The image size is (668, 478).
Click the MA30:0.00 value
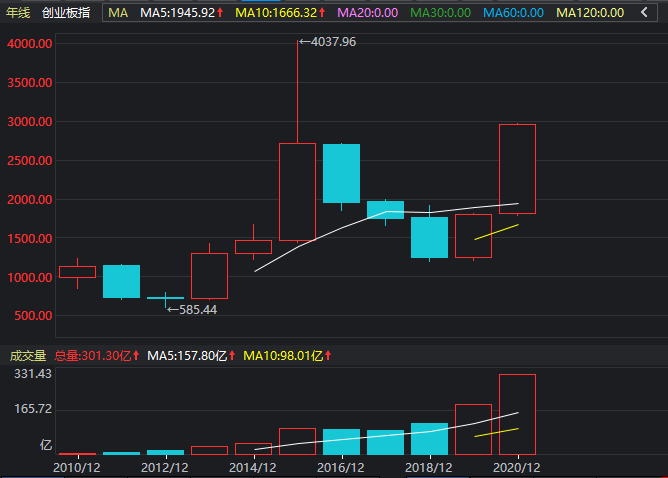[x=441, y=13]
